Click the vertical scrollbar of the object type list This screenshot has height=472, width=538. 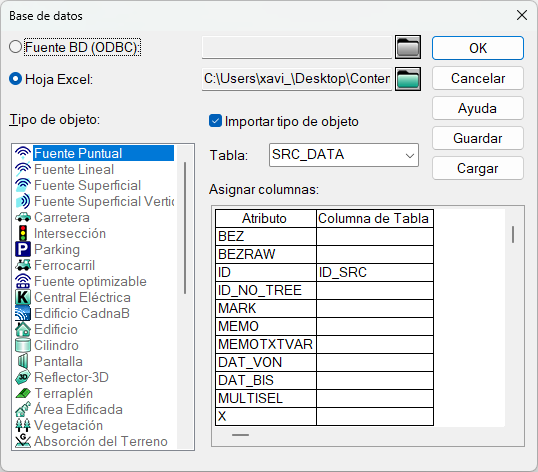point(185,228)
